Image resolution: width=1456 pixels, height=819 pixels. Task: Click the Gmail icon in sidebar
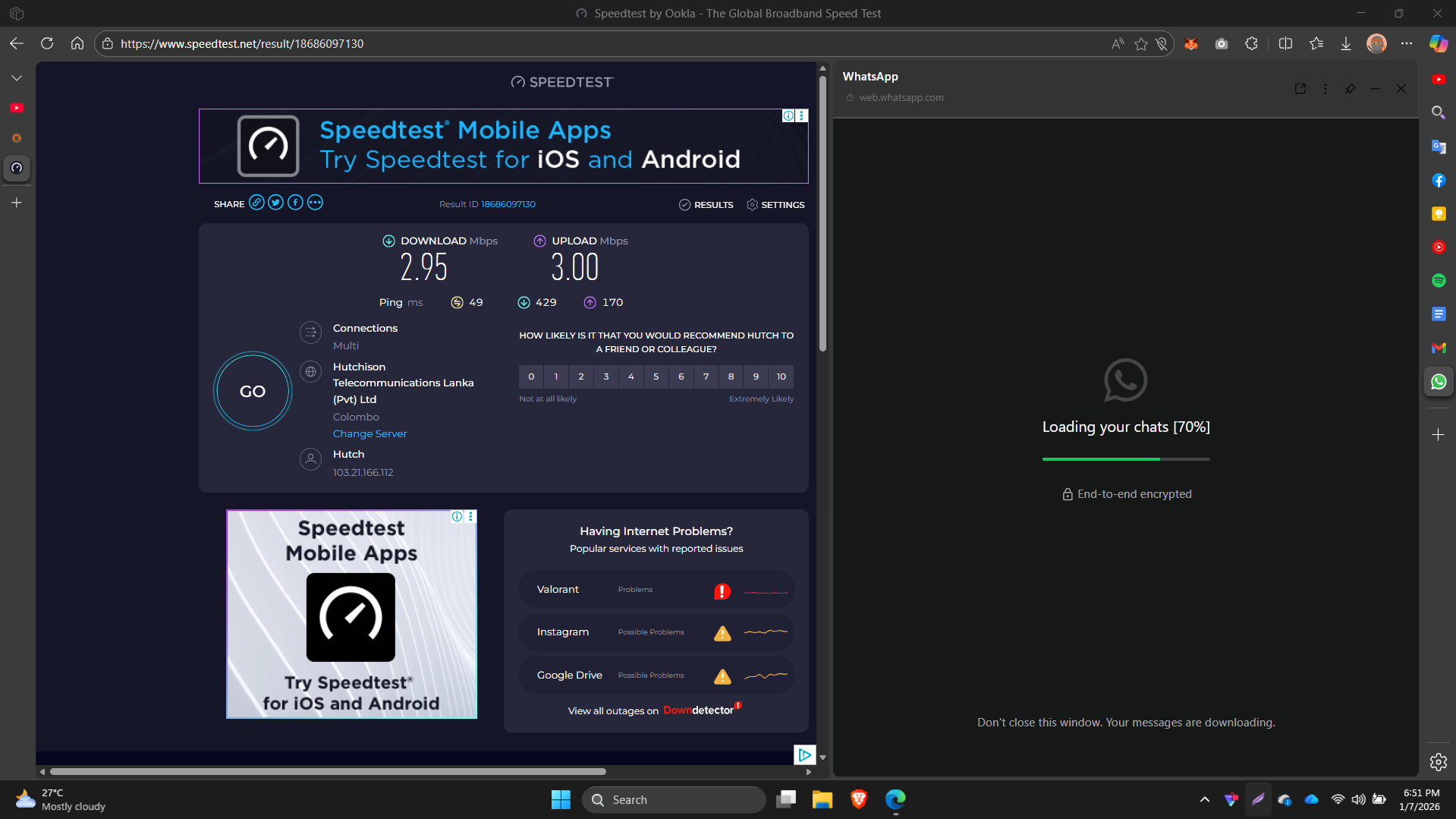coord(1439,348)
